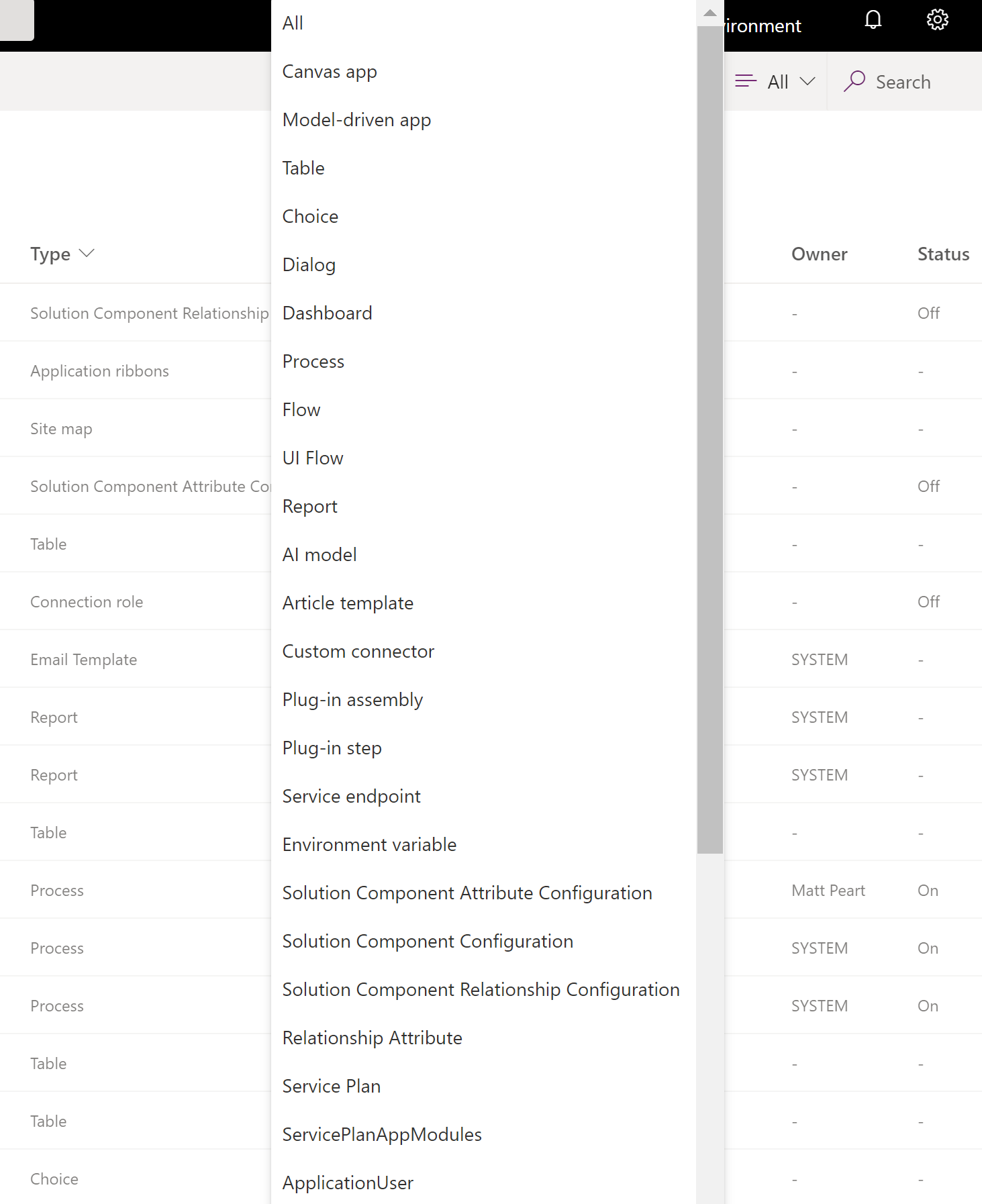Open the Site map component

coord(61,428)
